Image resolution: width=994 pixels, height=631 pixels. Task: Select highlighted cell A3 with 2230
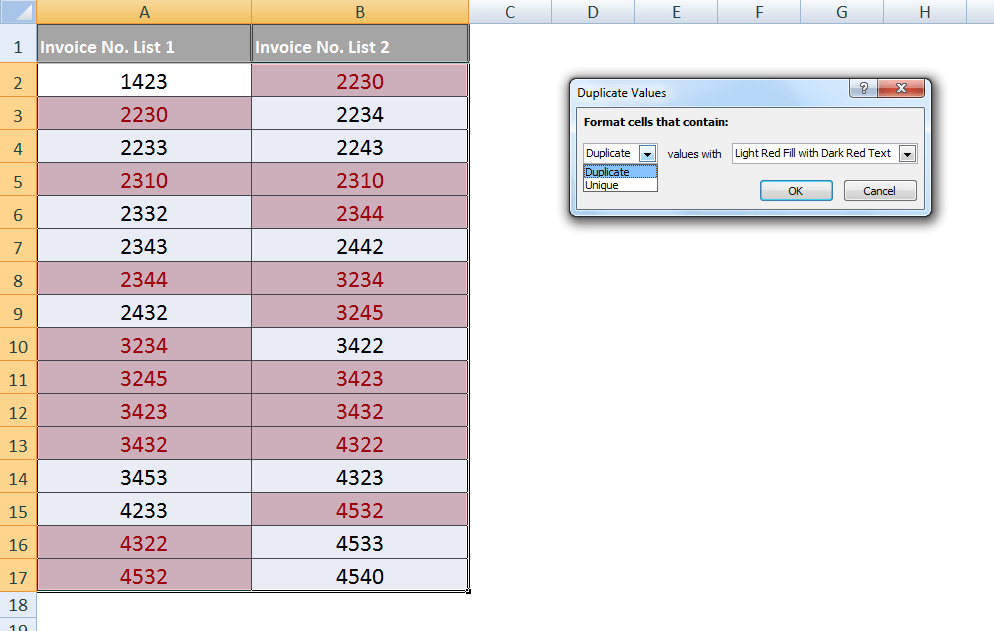pyautogui.click(x=145, y=114)
